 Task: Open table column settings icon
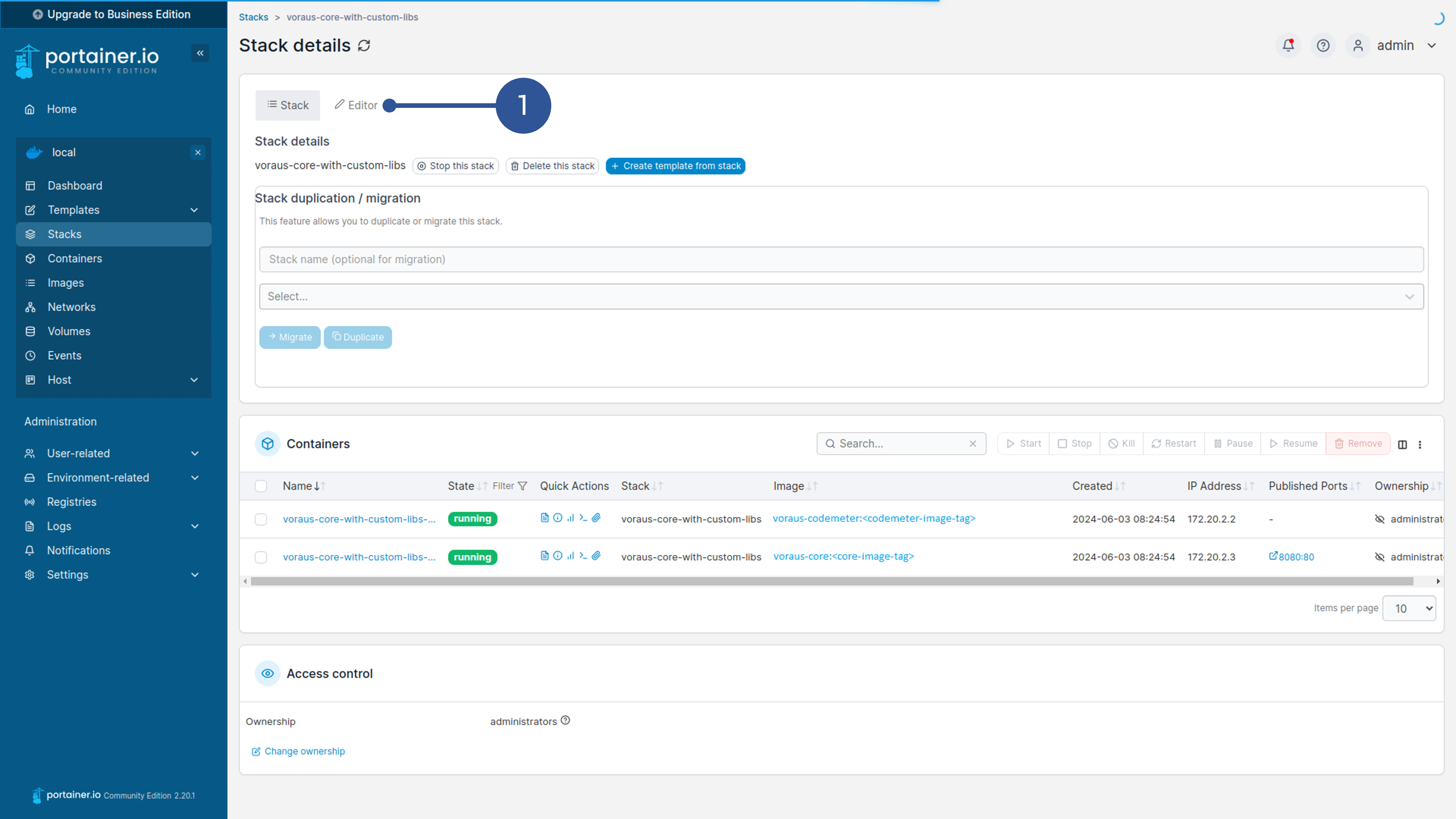1402,444
